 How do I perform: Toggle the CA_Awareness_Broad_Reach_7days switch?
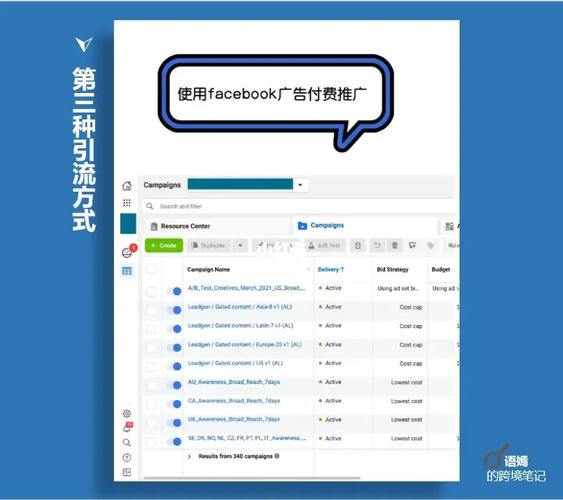coord(175,404)
